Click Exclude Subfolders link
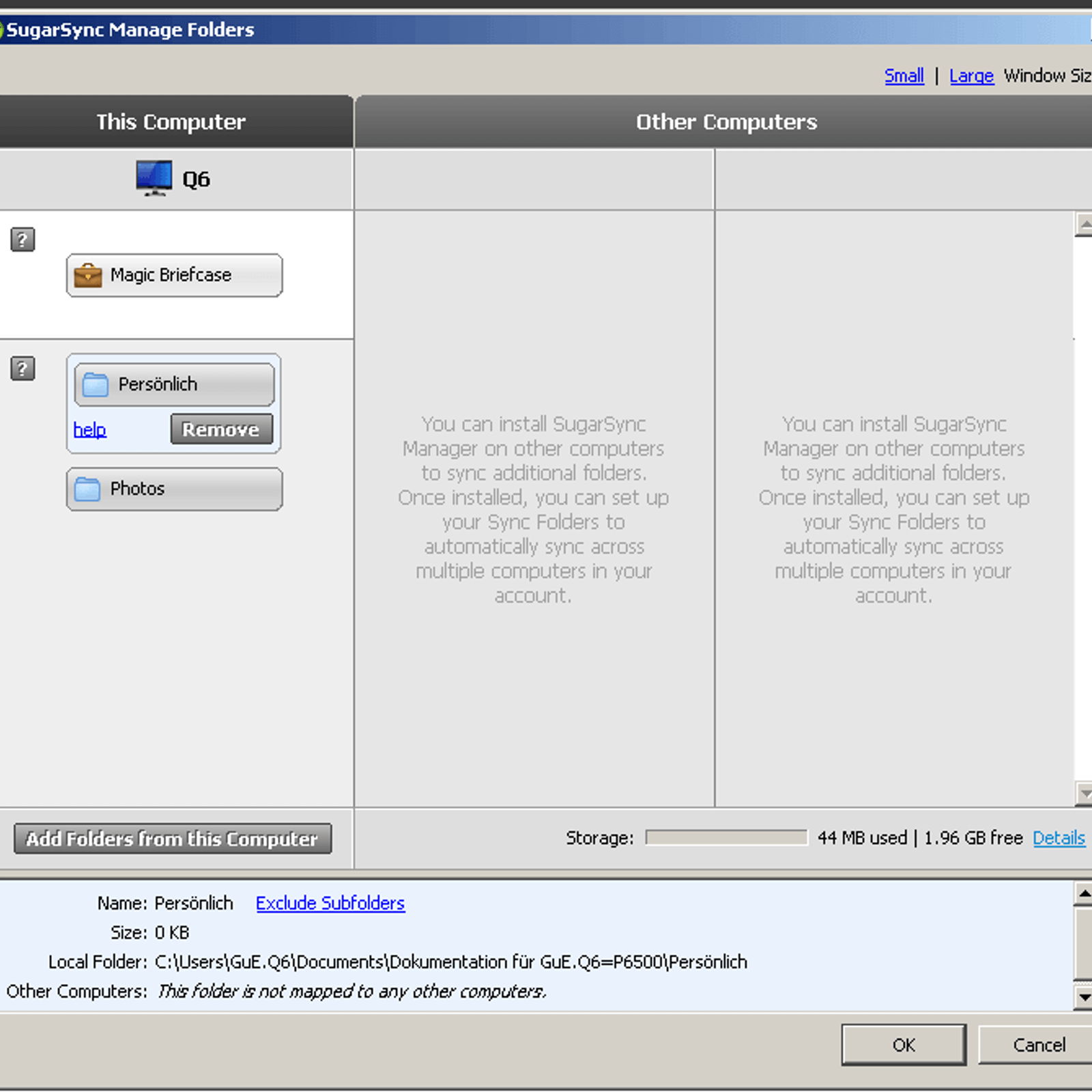 click(x=330, y=903)
